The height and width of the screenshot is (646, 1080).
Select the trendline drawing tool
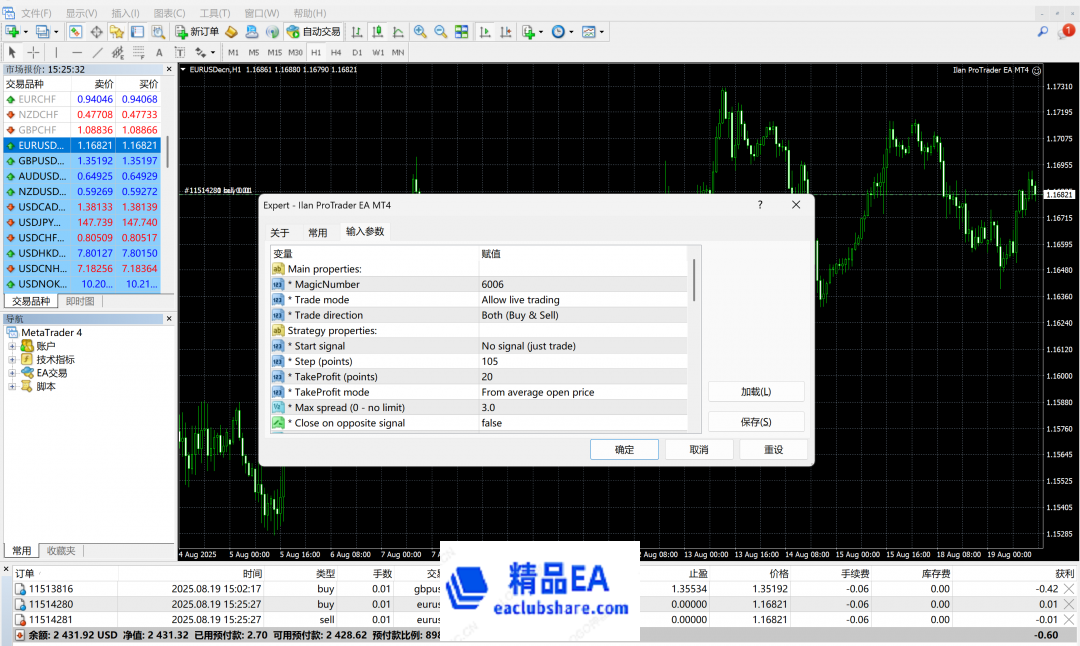coord(97,52)
